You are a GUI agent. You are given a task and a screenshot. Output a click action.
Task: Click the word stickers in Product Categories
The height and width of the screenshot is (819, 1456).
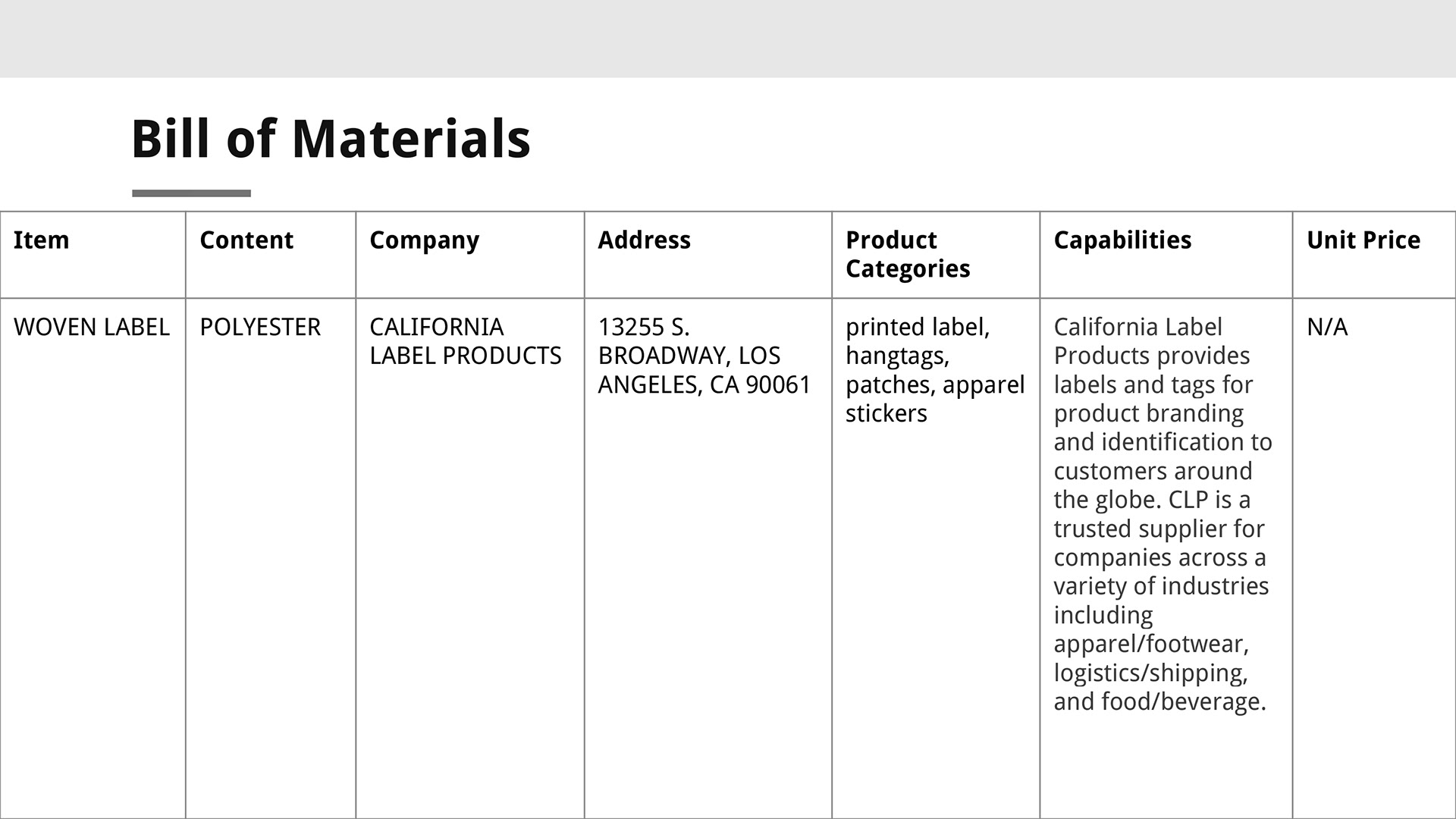(886, 414)
